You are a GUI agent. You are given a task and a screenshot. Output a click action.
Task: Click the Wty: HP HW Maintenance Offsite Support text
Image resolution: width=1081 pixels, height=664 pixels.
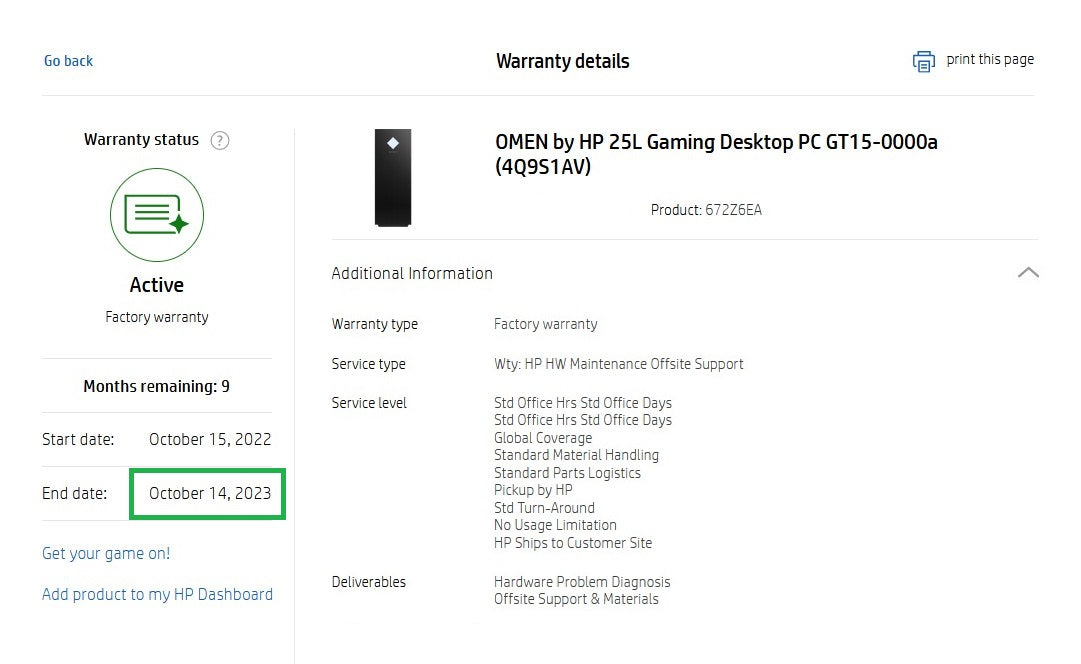pos(618,364)
